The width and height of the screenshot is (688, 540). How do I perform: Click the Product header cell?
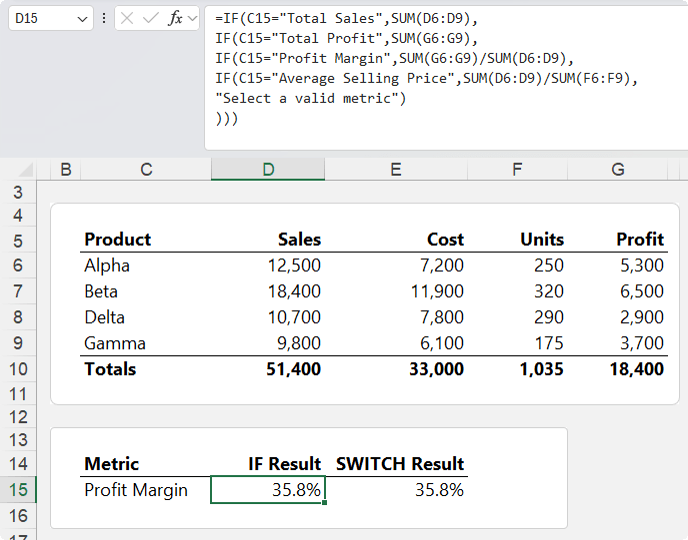click(x=146, y=240)
